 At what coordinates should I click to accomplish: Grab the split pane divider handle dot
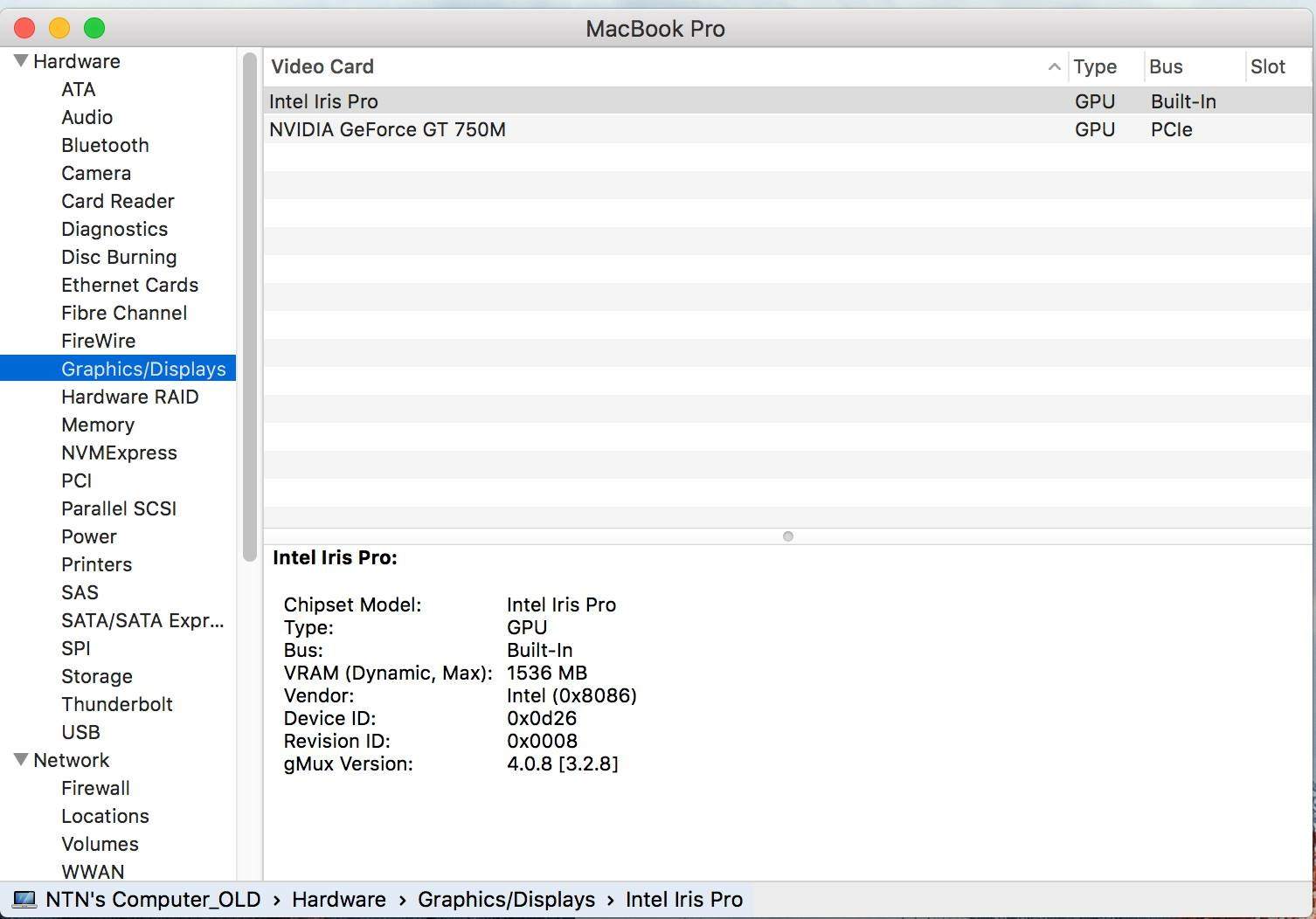point(788,536)
